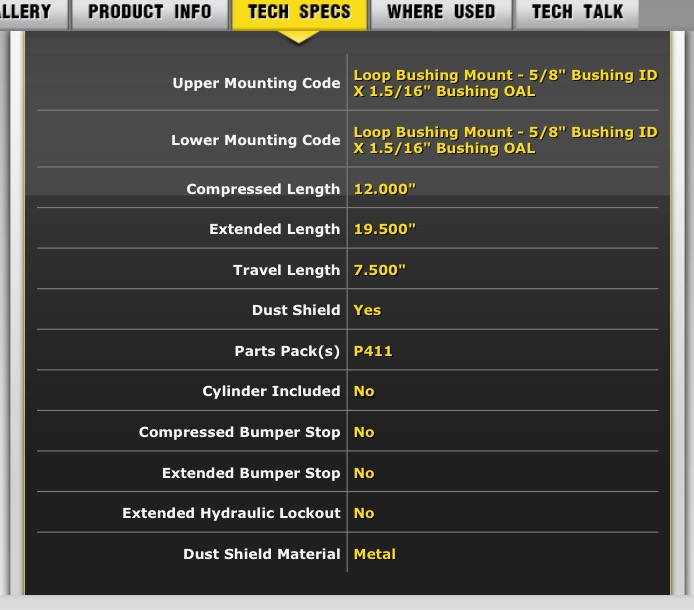Image resolution: width=694 pixels, height=610 pixels.
Task: Select the 12.000" compressed length value
Action: [x=385, y=189]
